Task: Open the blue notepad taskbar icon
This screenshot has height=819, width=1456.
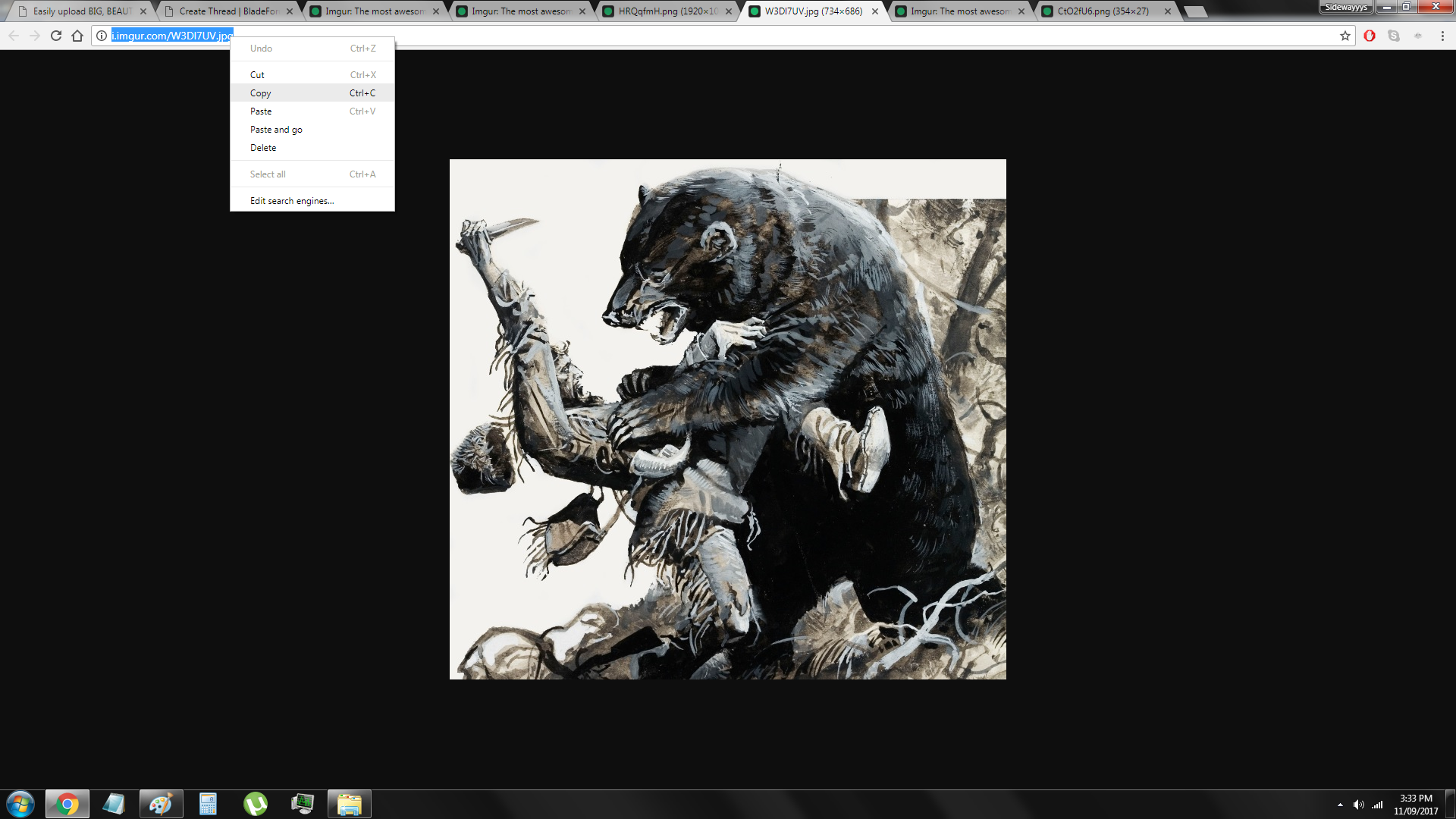Action: (x=114, y=804)
